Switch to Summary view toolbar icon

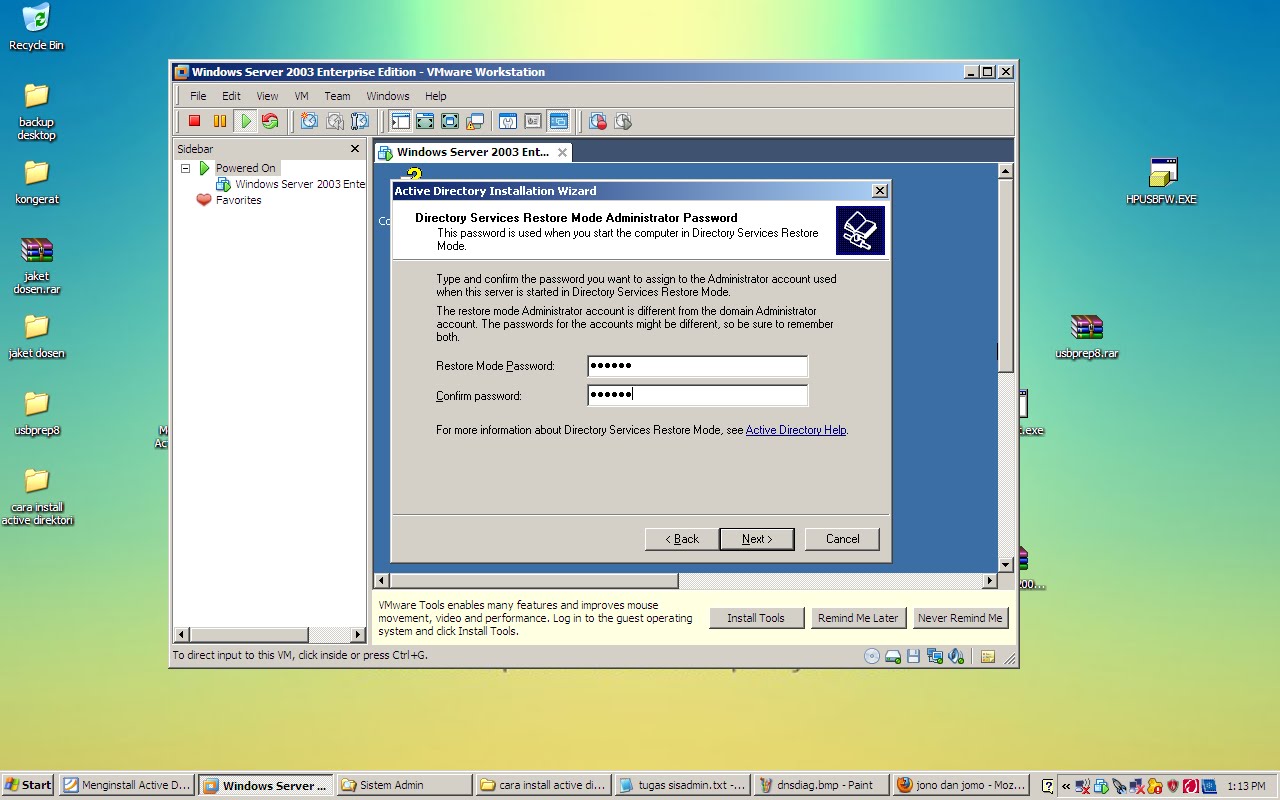(x=508, y=121)
